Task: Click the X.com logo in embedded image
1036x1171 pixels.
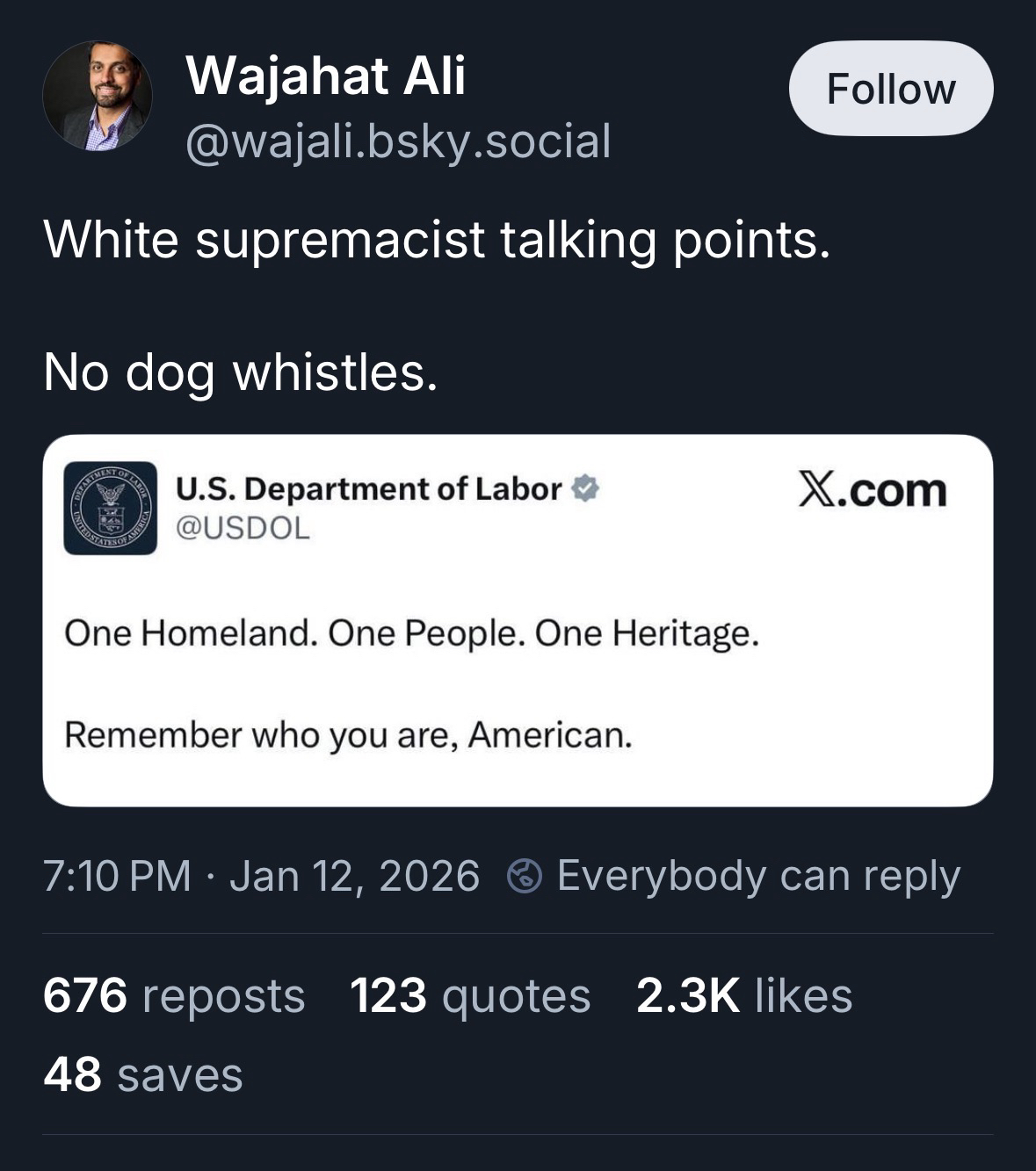Action: tap(872, 490)
